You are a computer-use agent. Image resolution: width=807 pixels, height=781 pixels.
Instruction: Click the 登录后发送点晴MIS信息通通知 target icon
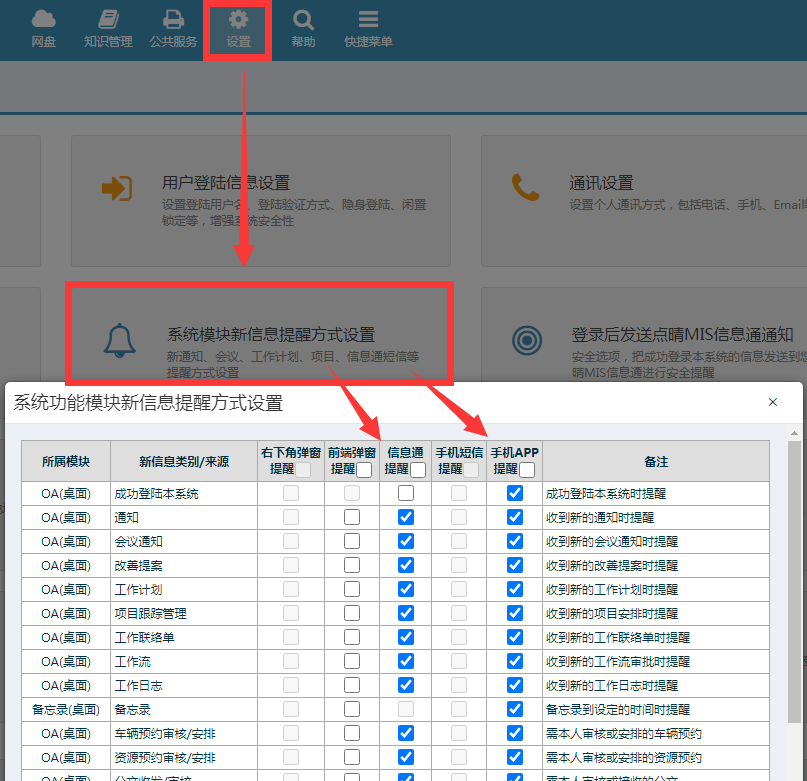coord(526,341)
